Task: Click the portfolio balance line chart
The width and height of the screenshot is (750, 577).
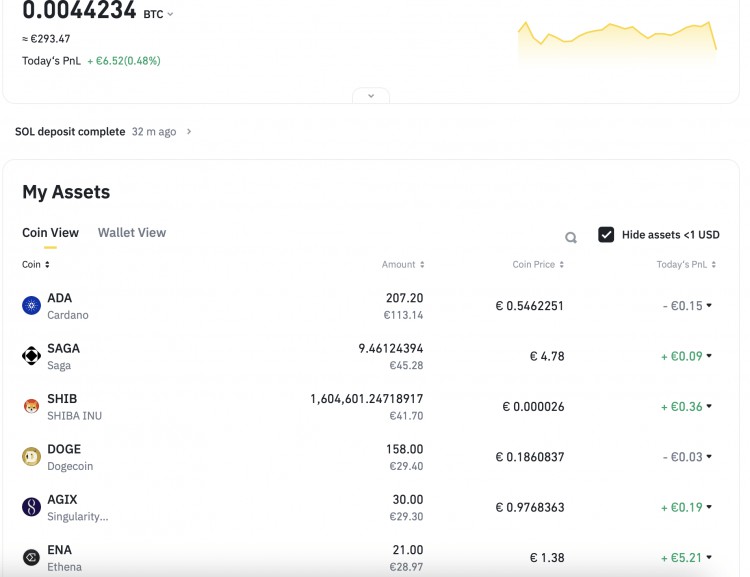Action: [617, 42]
